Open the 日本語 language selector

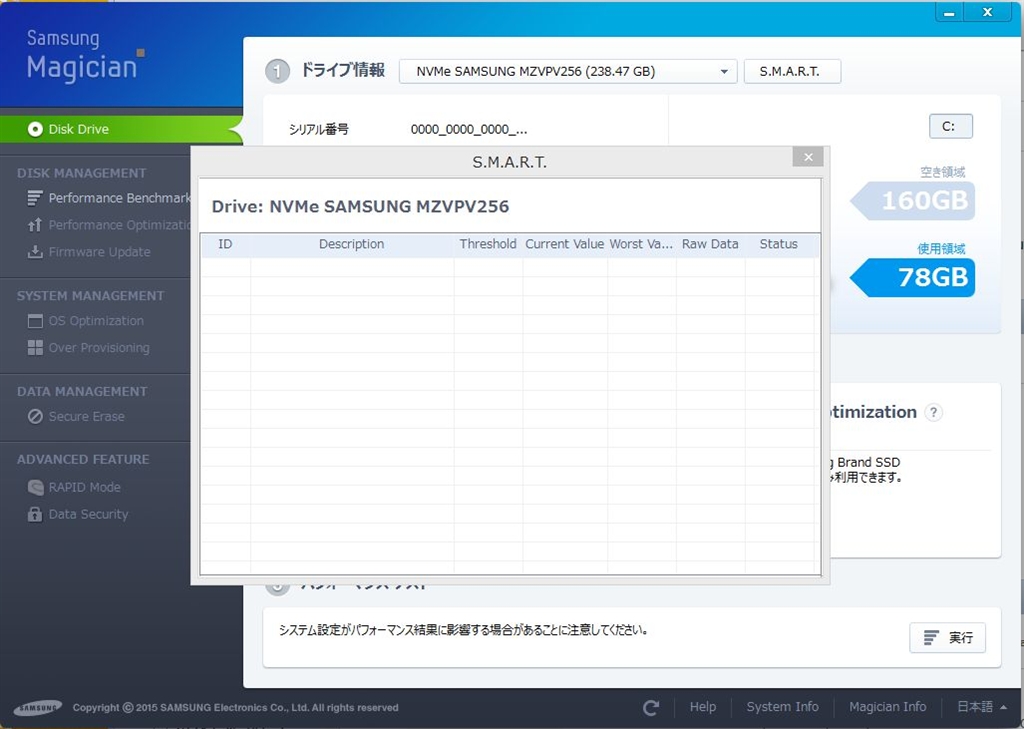[x=982, y=707]
